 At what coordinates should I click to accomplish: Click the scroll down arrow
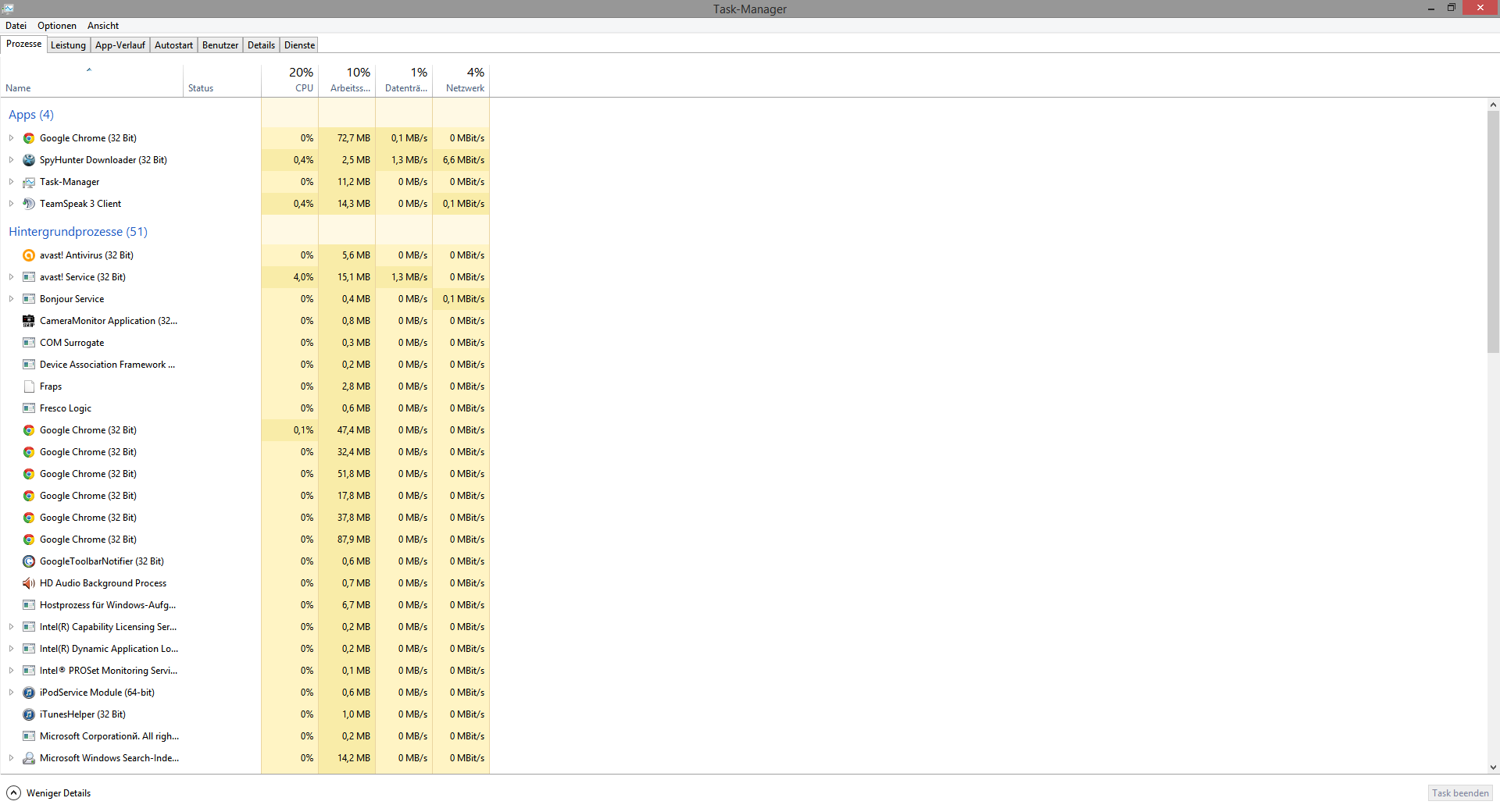(x=1493, y=767)
